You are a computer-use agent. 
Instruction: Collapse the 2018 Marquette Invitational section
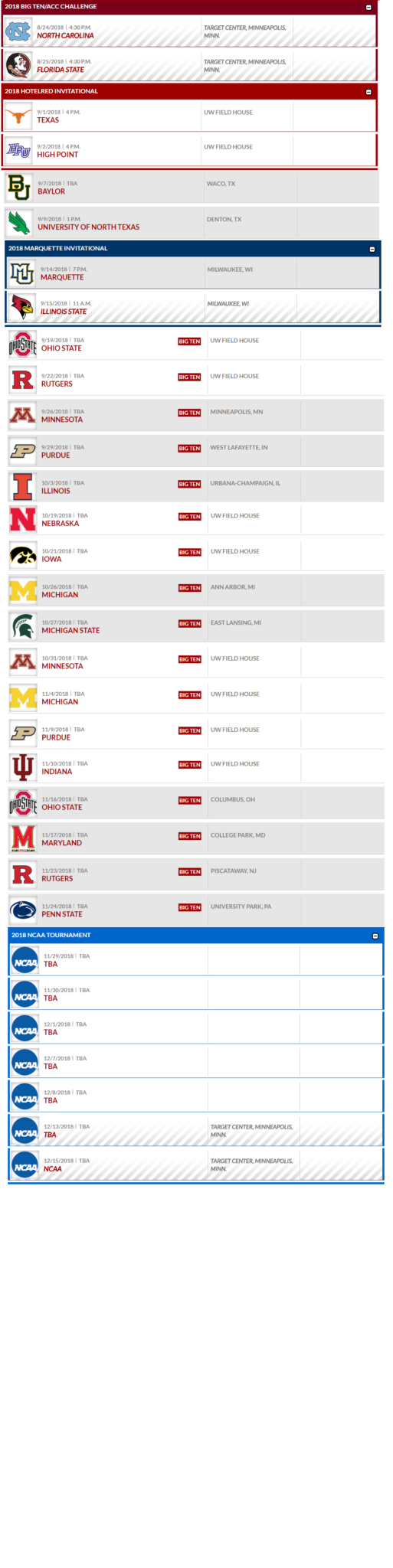pos(372,249)
